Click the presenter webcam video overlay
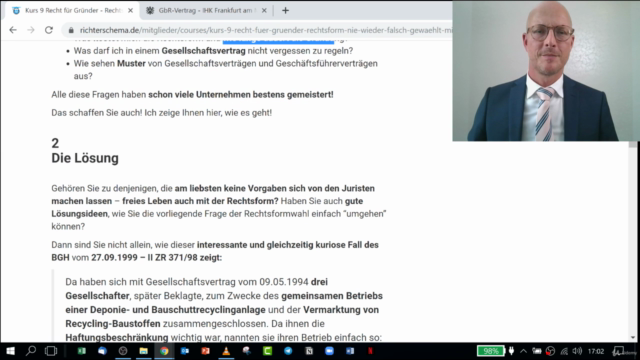The width and height of the screenshot is (640, 360). (546, 71)
